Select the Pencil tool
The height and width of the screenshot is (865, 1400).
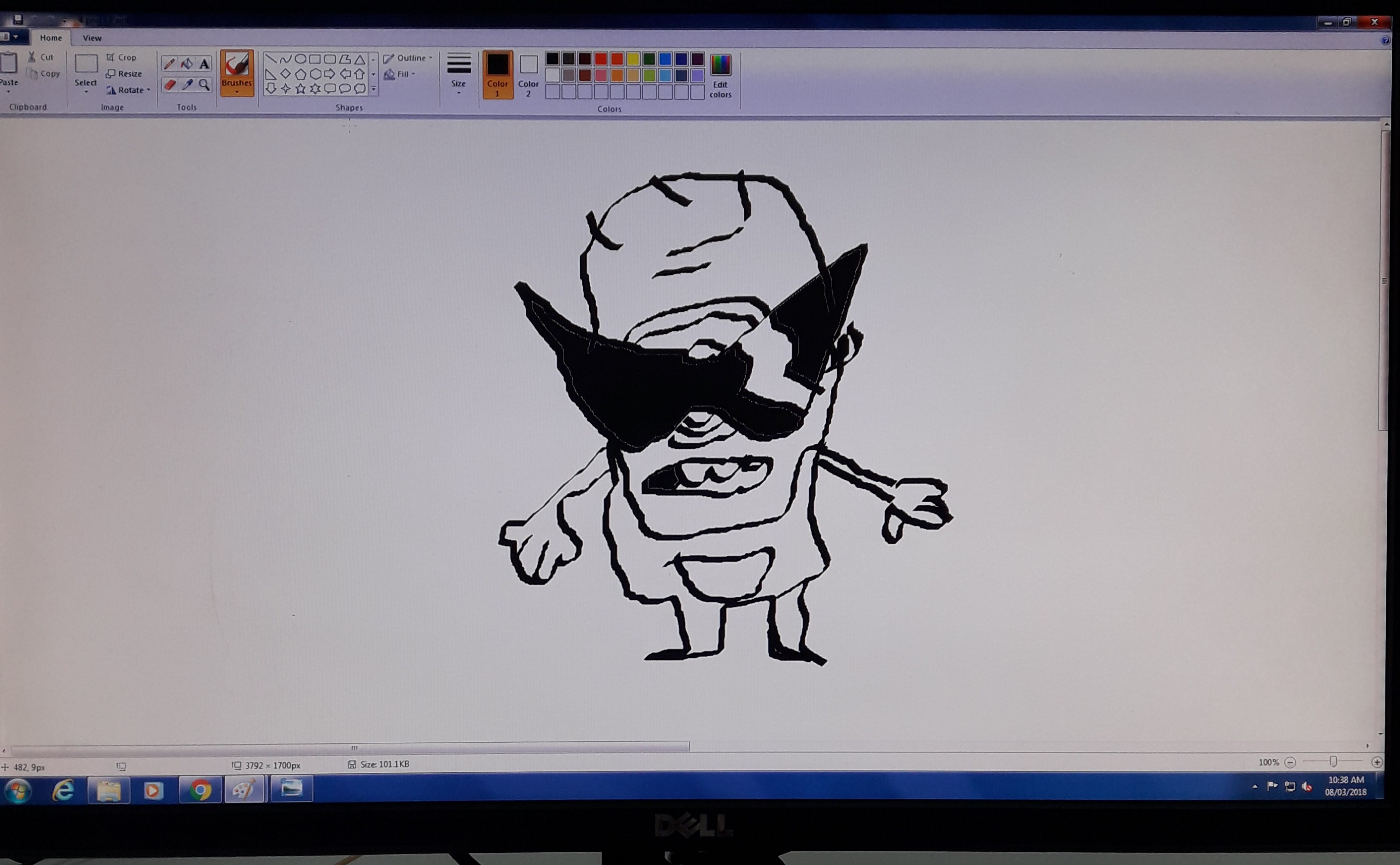(169, 63)
